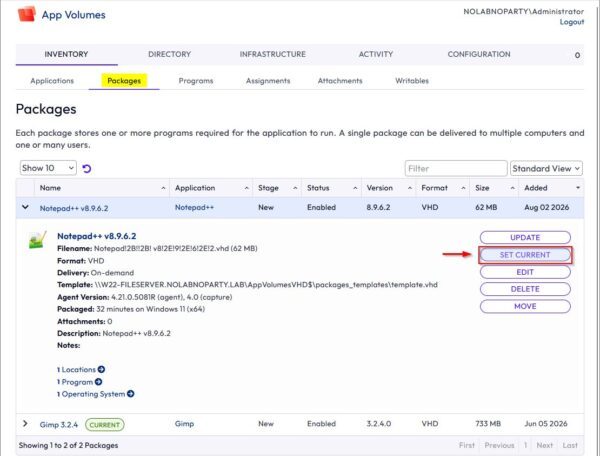
Task: Click the UPDATE button
Action: point(525,237)
